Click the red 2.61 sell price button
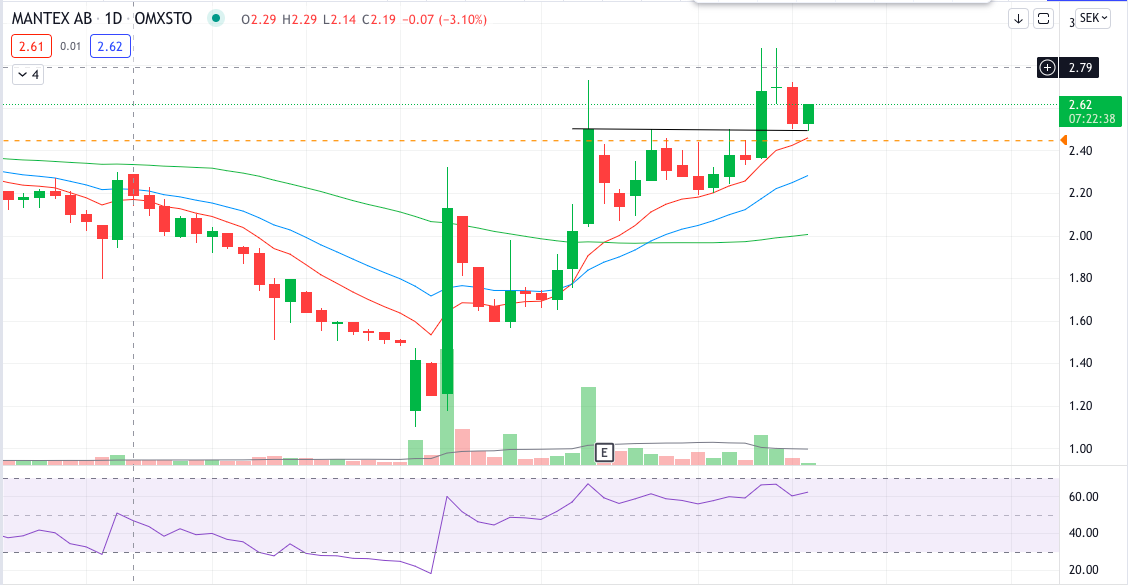This screenshot has height=585, width=1128. [32, 47]
